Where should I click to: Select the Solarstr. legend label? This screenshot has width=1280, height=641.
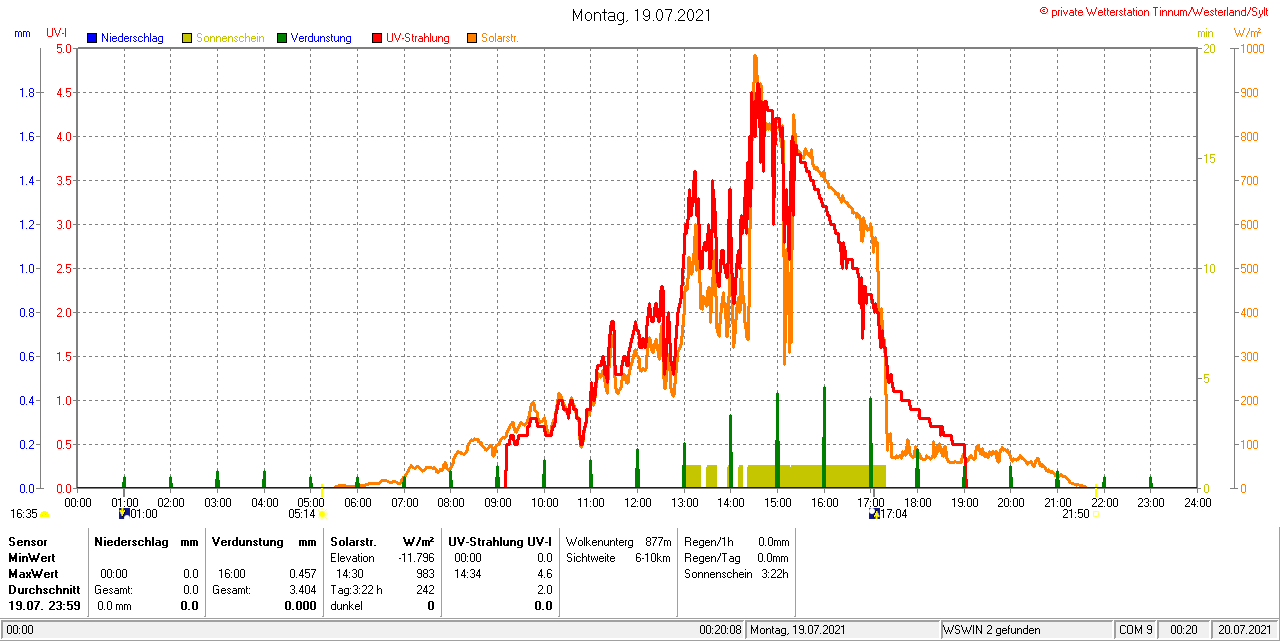(x=499, y=38)
